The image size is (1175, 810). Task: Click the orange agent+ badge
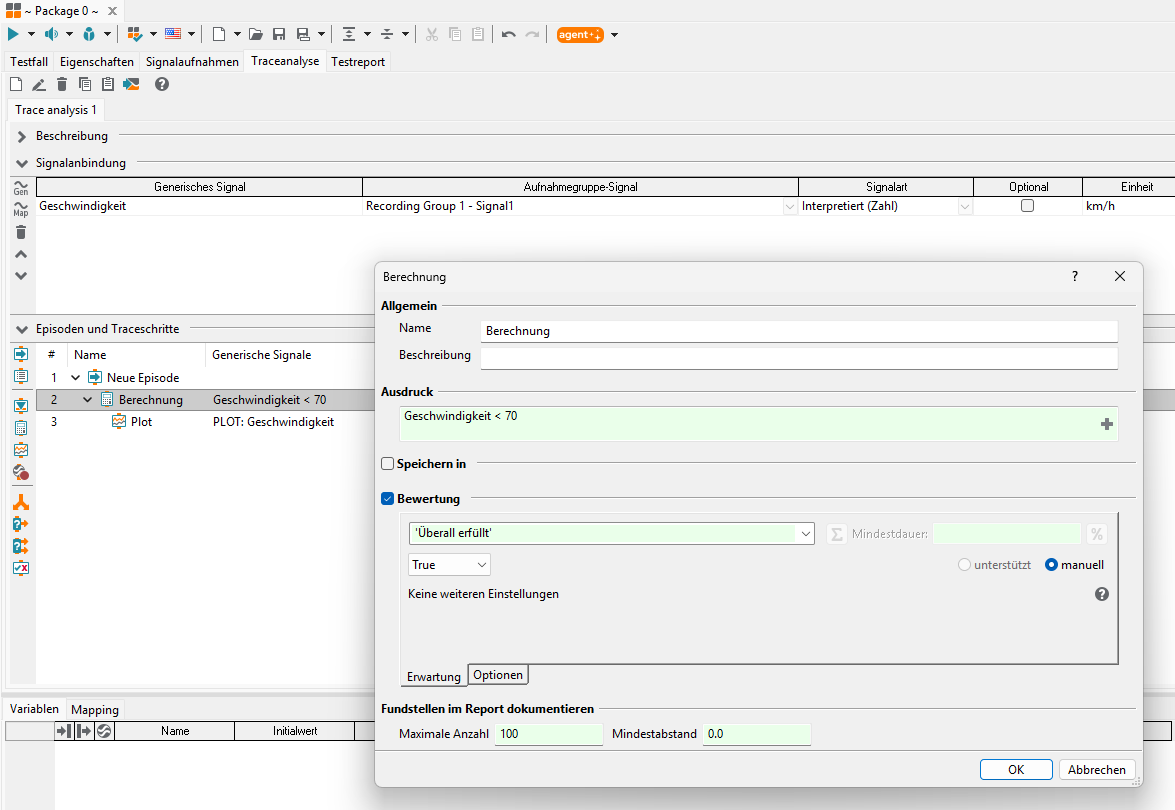click(x=580, y=34)
